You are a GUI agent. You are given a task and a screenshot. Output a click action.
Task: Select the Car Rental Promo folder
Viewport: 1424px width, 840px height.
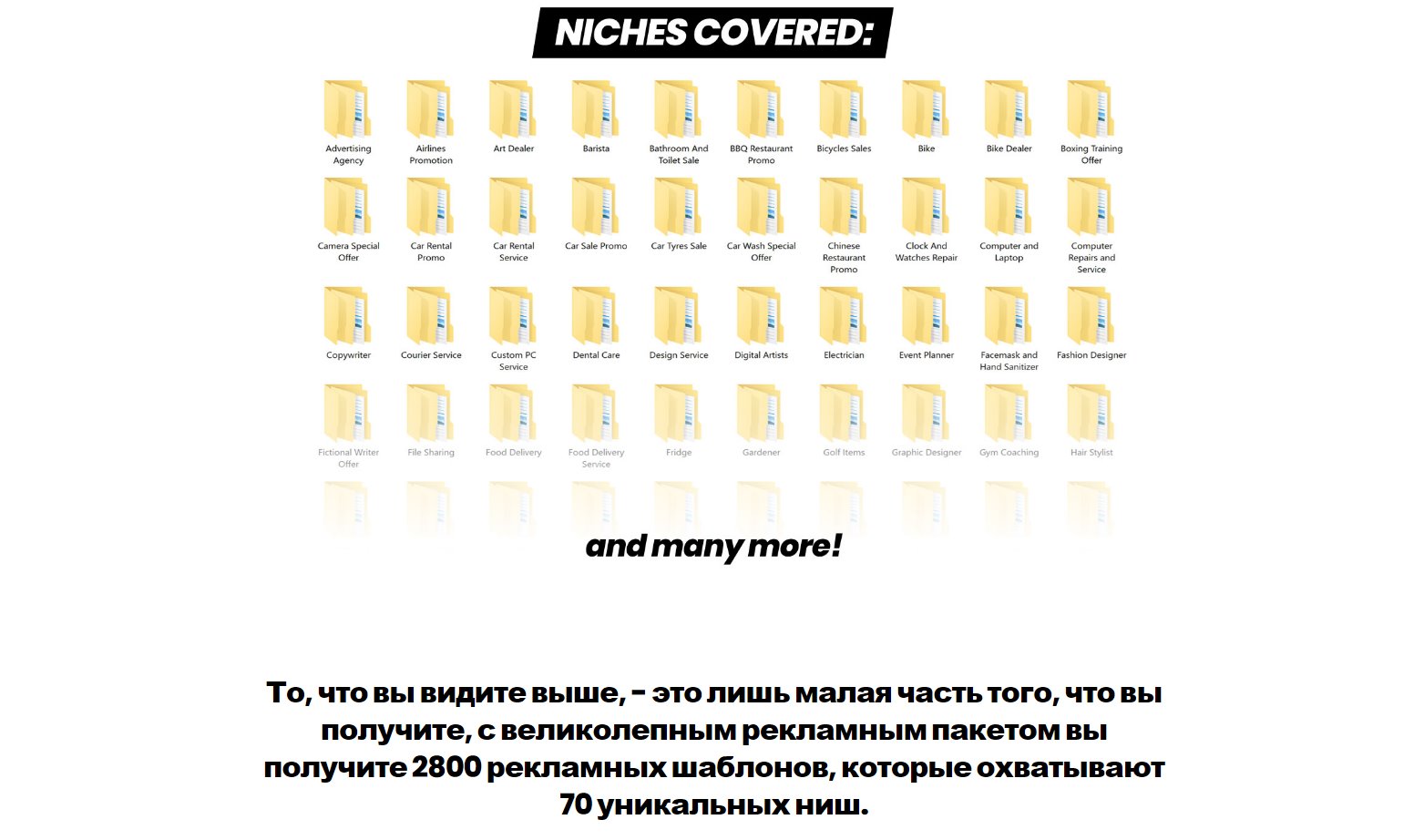431,207
